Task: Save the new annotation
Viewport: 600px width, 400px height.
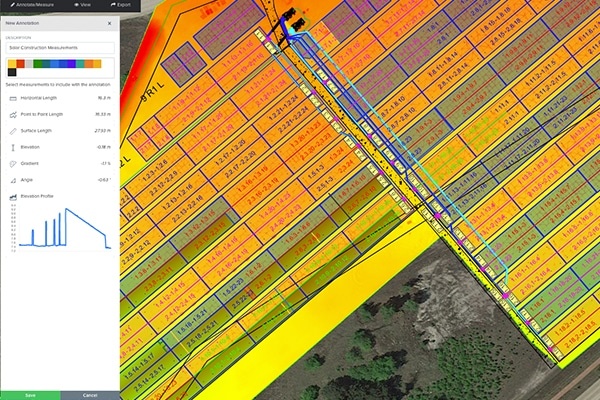Action: tap(30, 395)
